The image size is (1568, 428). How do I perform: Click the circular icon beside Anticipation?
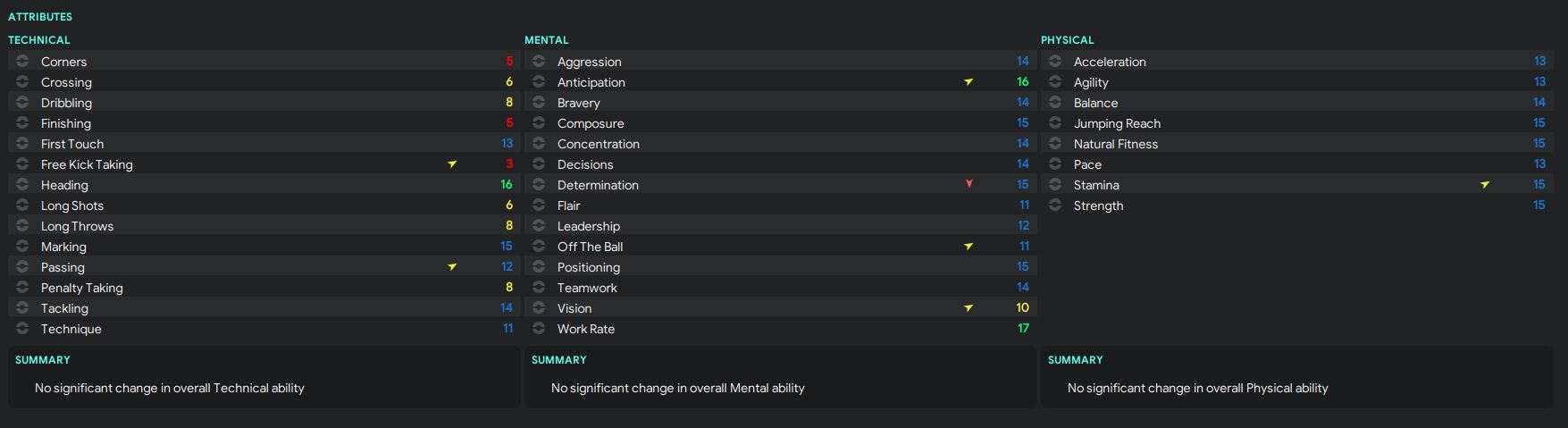[539, 82]
